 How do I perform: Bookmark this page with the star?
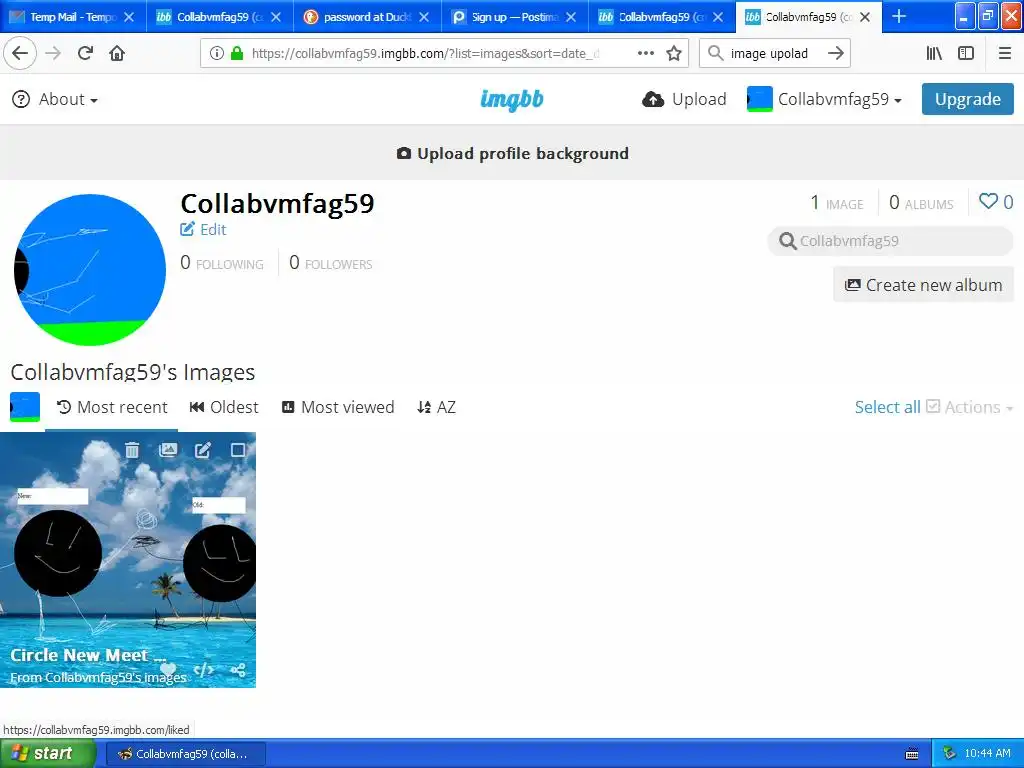pos(674,54)
